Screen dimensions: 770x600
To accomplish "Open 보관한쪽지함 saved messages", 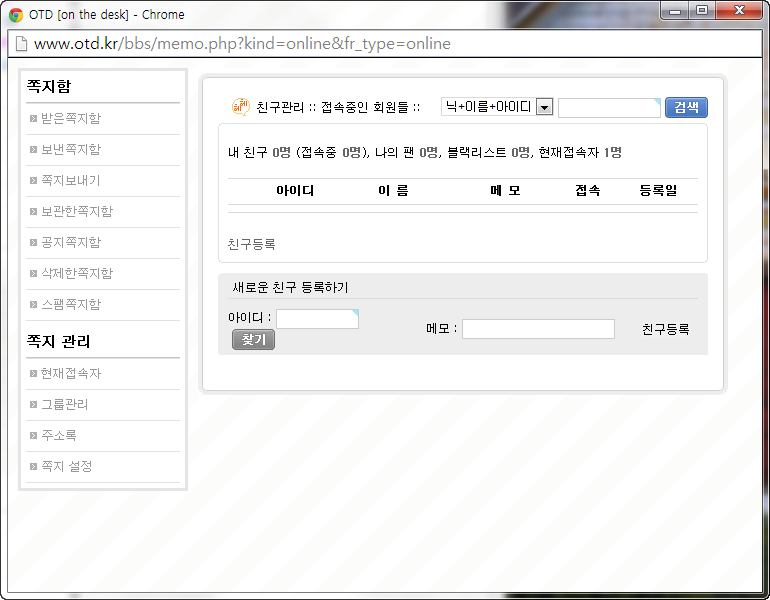I will (x=77, y=211).
